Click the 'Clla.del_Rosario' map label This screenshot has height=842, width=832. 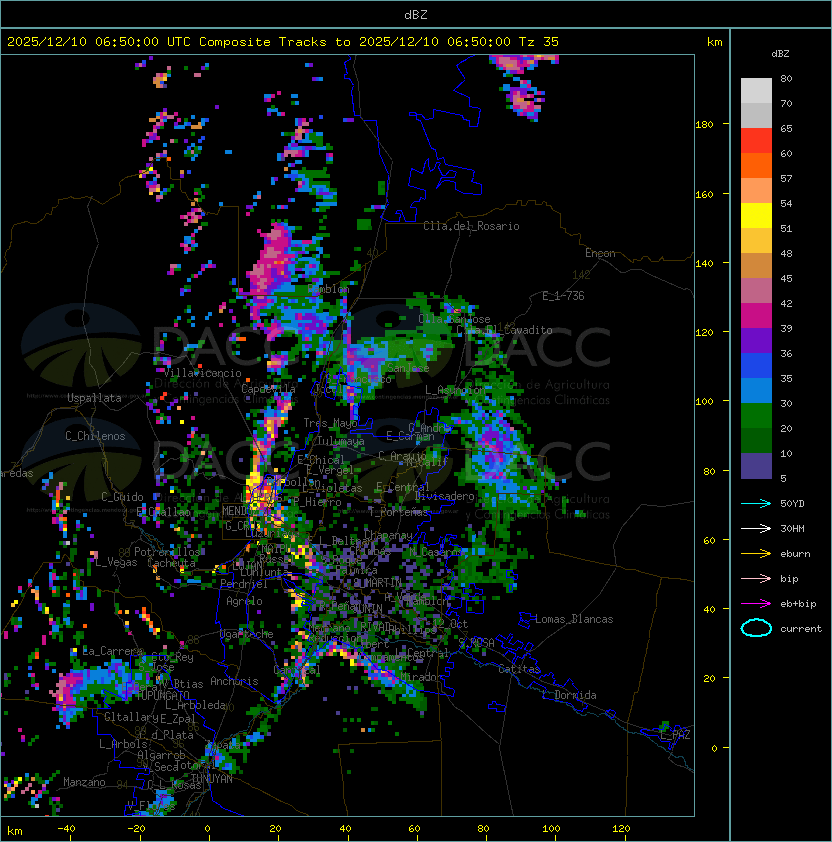pos(471,226)
